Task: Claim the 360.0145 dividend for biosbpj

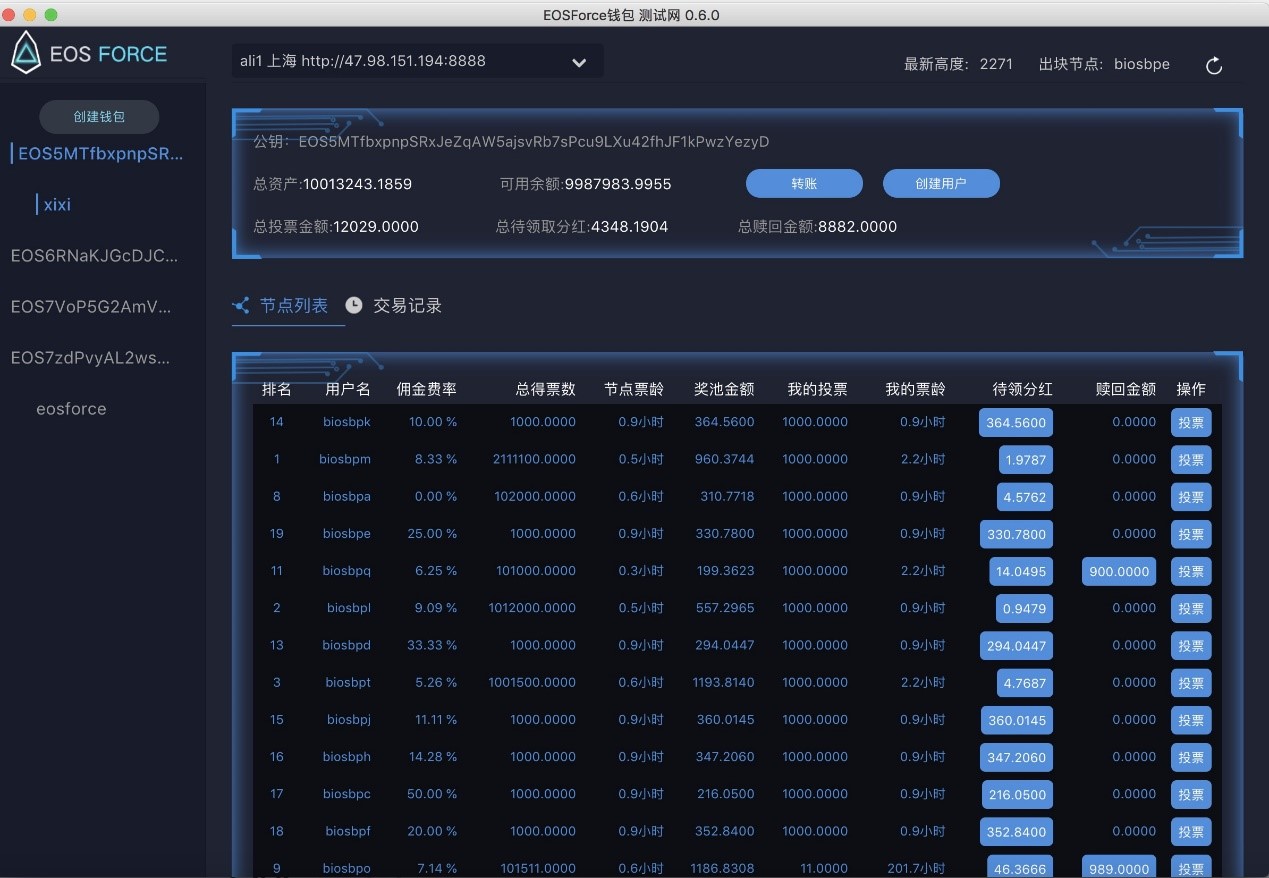Action: pyautogui.click(x=1016, y=720)
